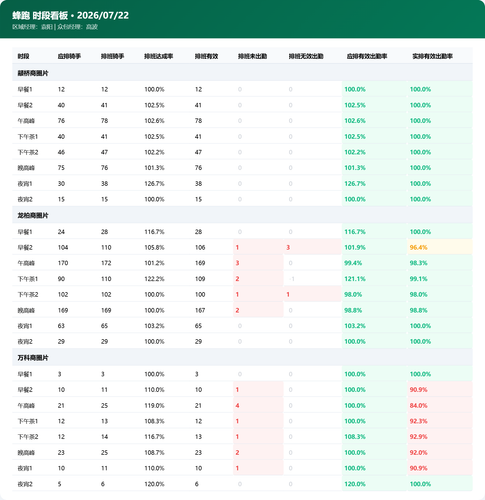The image size is (485, 500).
Task: Click the 排班达成率 column header
Action: click(x=158, y=56)
